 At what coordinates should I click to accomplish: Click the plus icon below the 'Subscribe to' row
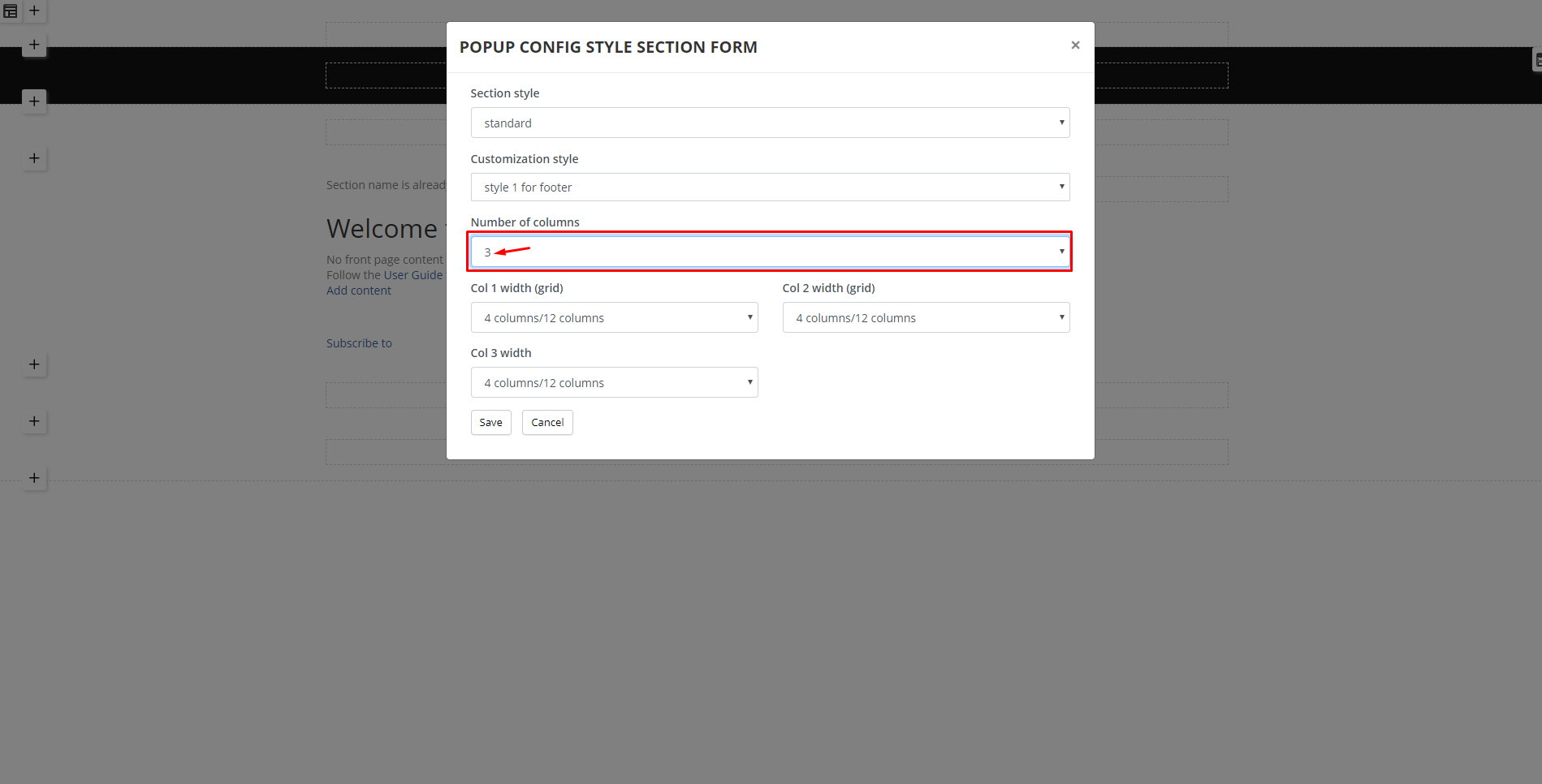click(34, 364)
